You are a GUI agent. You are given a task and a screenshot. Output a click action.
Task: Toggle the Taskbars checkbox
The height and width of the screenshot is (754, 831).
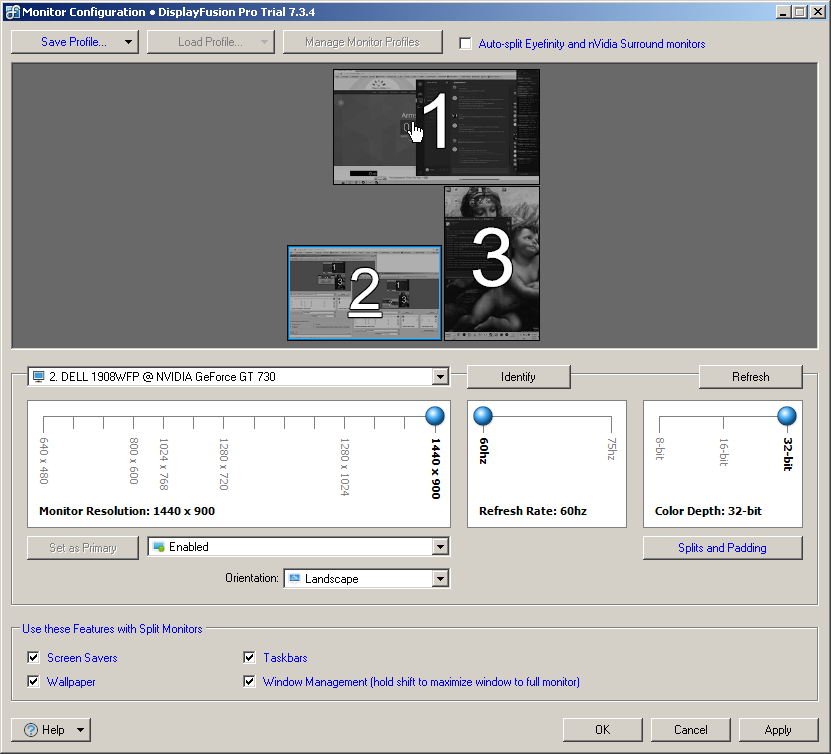(249, 658)
